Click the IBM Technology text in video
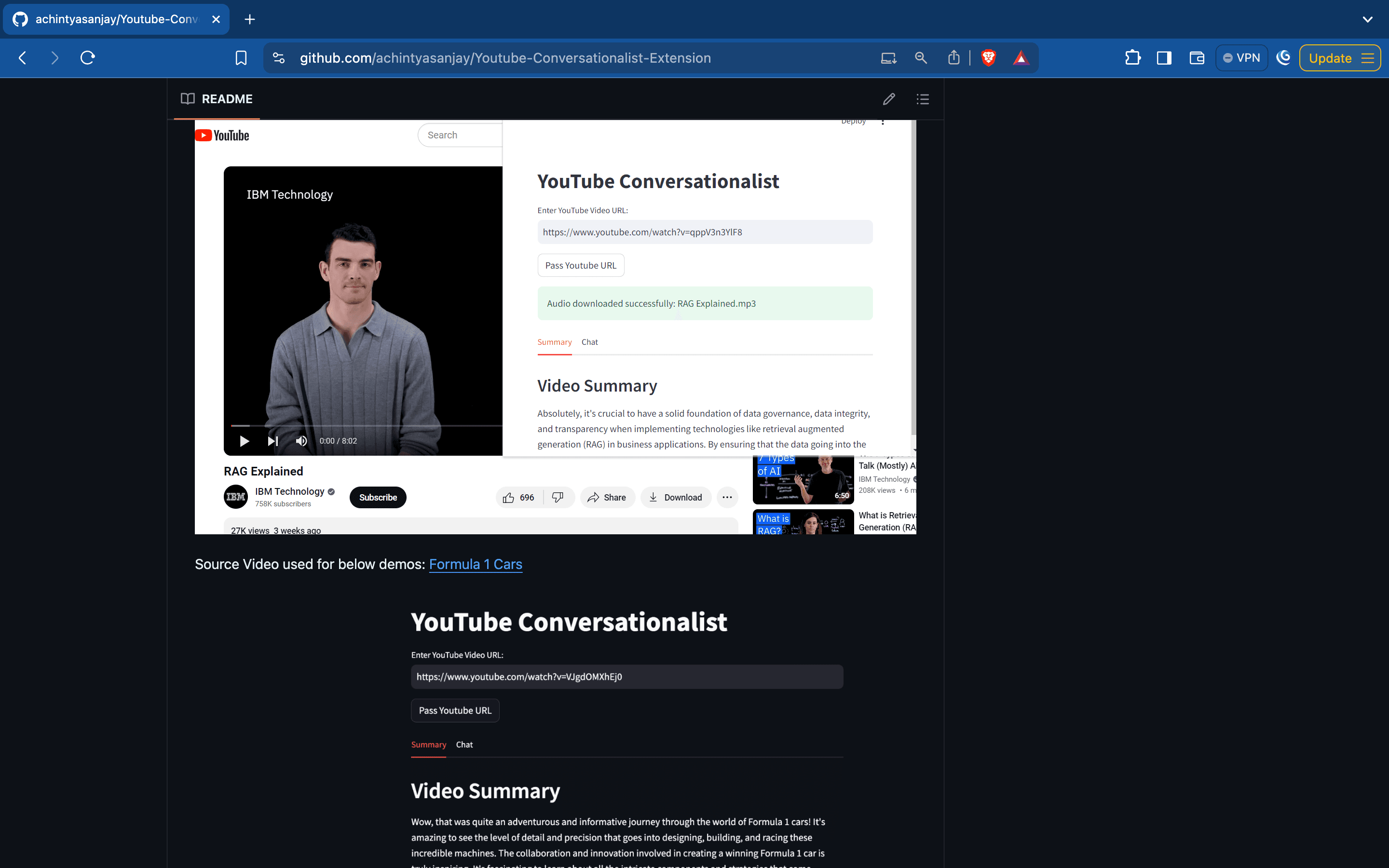 (290, 195)
